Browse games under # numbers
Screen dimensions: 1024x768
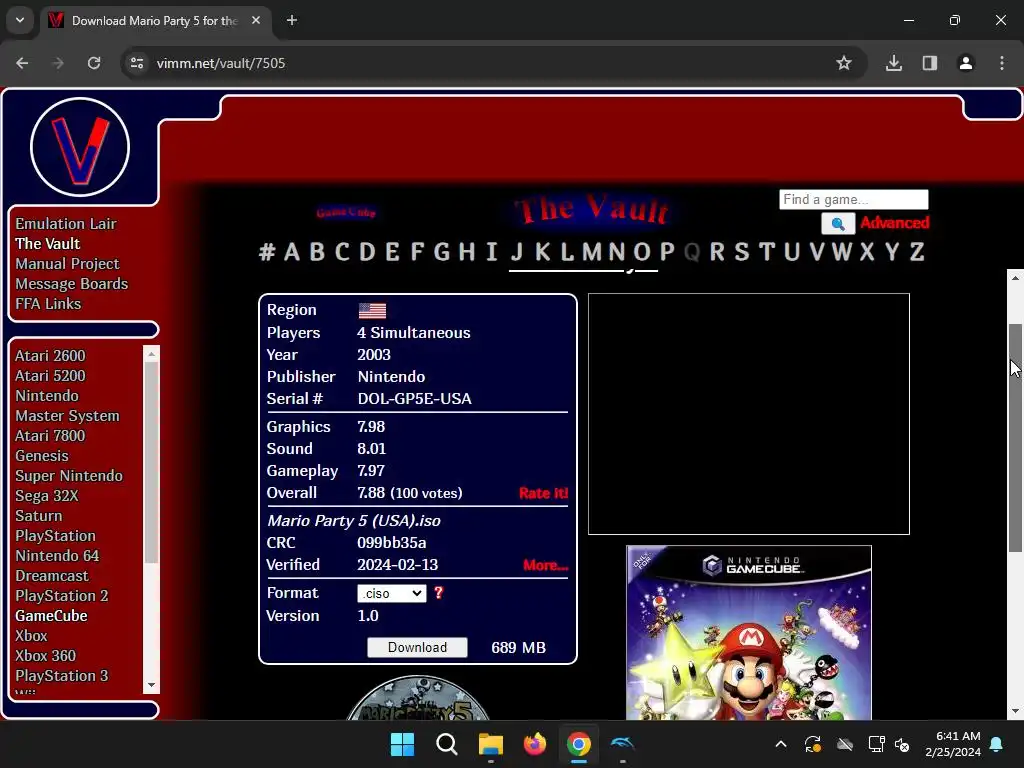266,251
